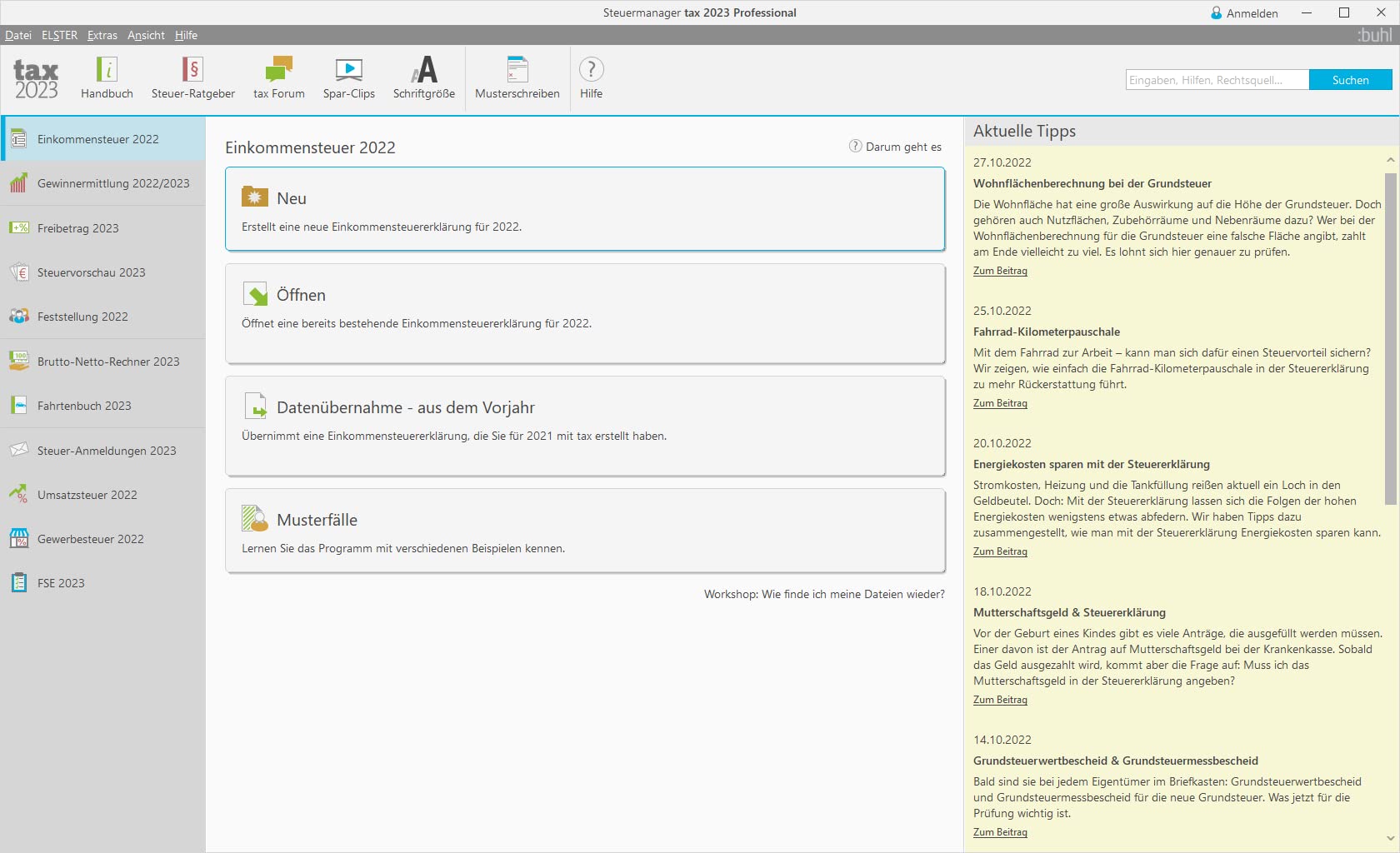Click the Neu folder star icon
The width and height of the screenshot is (1400, 853).
(x=254, y=197)
